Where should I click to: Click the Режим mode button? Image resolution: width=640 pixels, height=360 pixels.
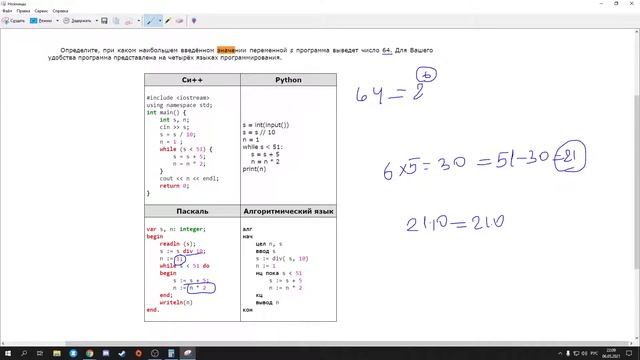(41, 21)
